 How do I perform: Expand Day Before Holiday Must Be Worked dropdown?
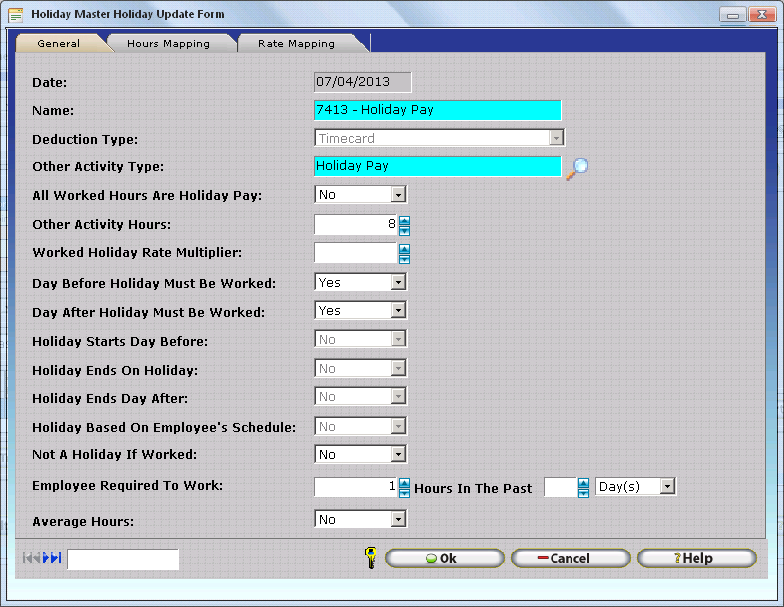coord(398,283)
